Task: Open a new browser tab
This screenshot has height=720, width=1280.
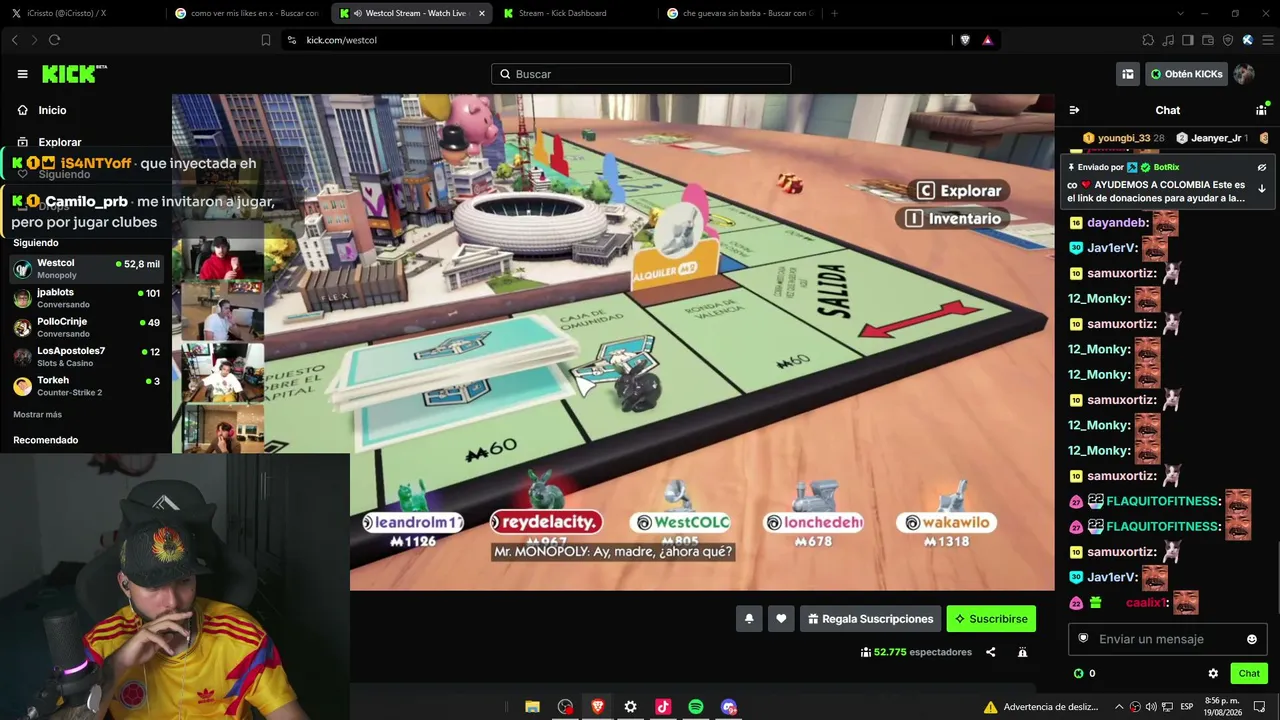Action: [x=835, y=13]
